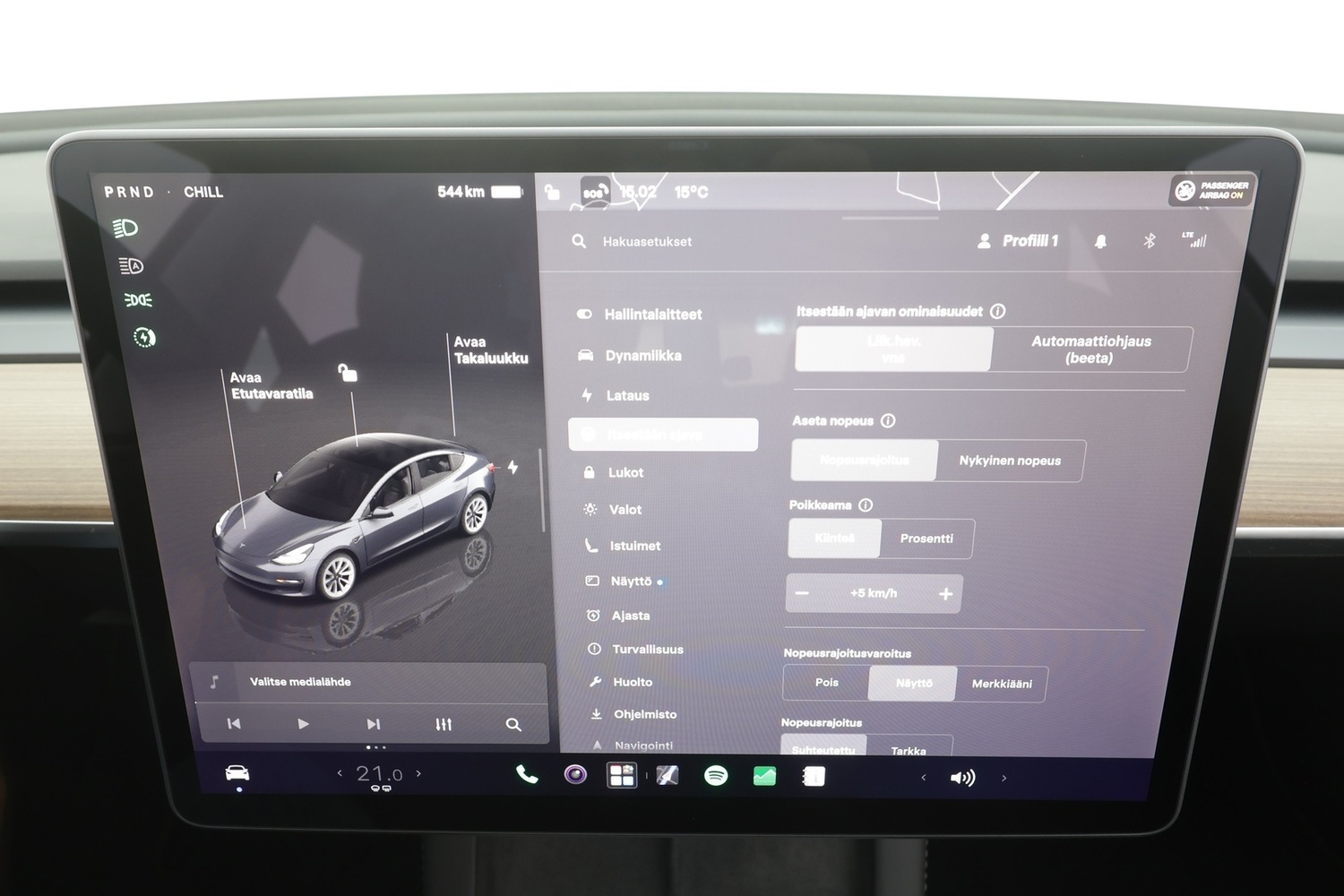Tap the charge port lightning bolt icon
The width and height of the screenshot is (1344, 896).
coord(513,467)
